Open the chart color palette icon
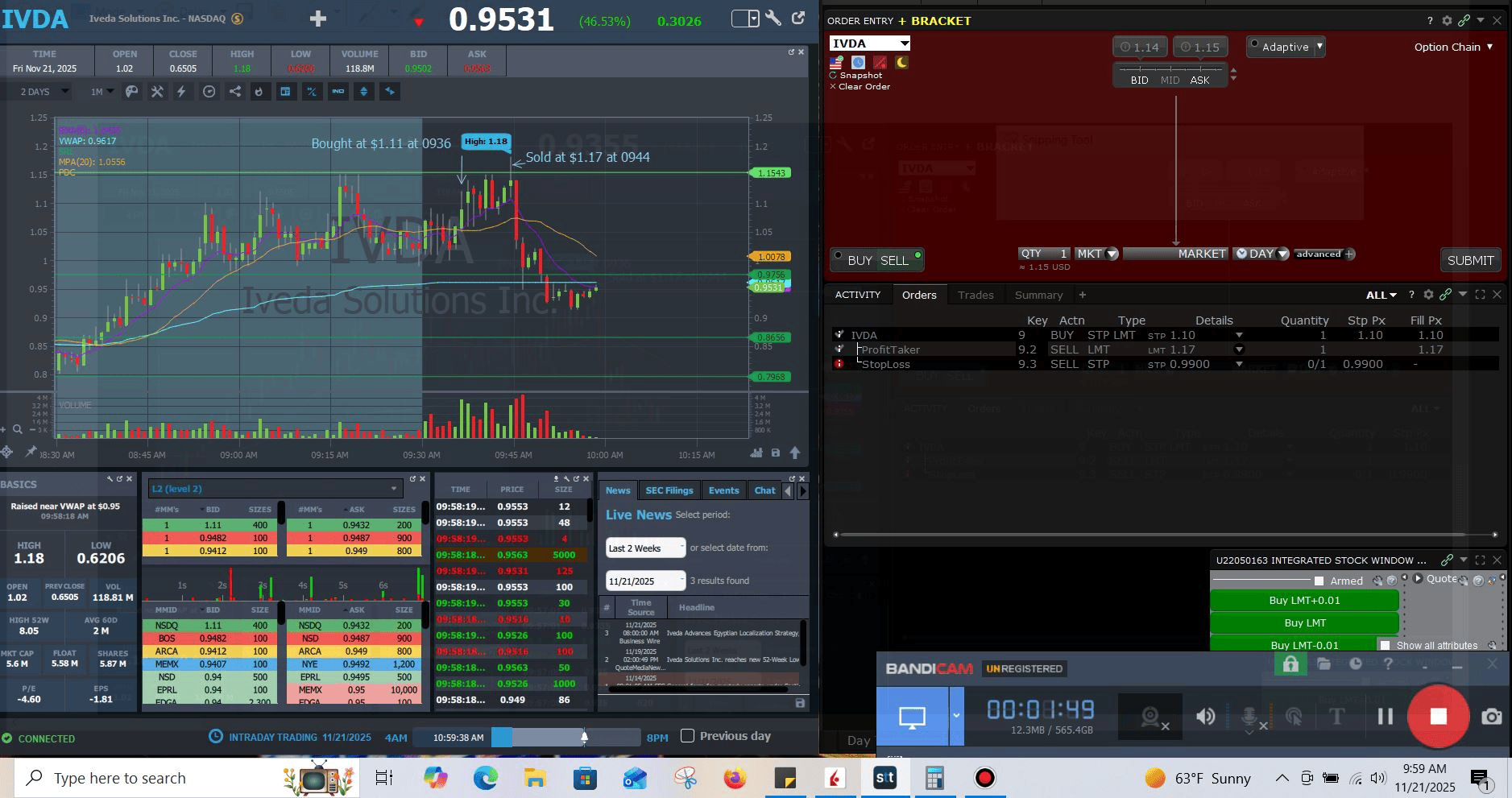Viewport: 1512px width, 798px height. 131,92
